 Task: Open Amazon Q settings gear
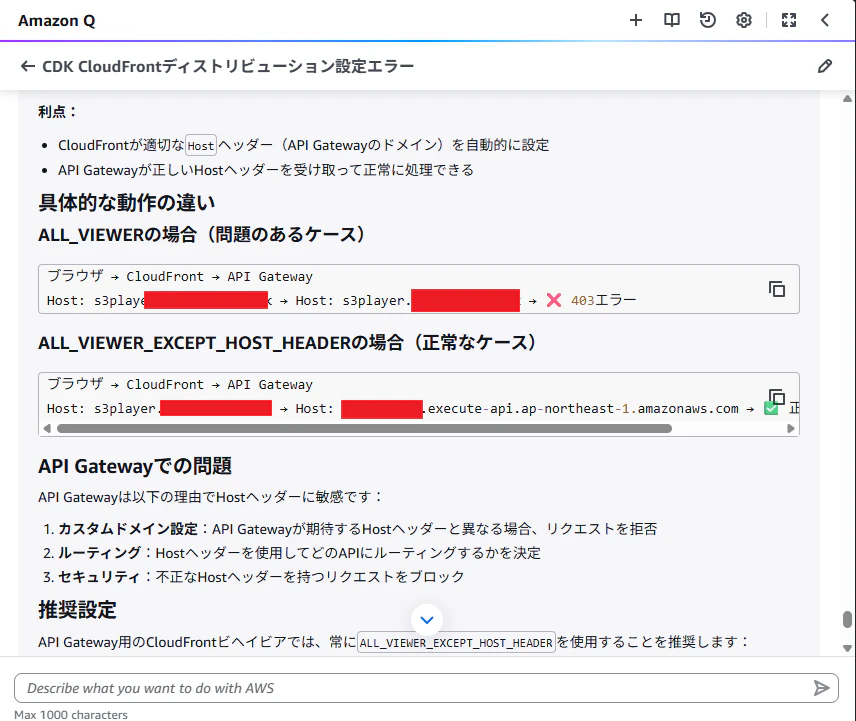[744, 21]
